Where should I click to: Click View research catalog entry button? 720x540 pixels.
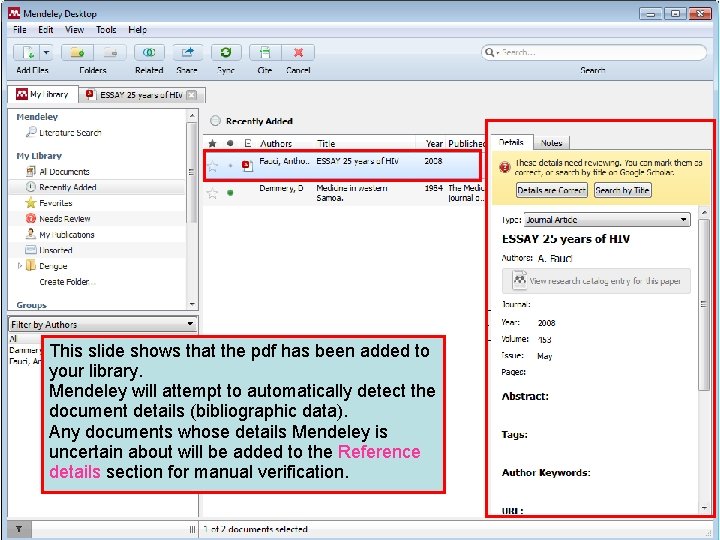click(596, 281)
